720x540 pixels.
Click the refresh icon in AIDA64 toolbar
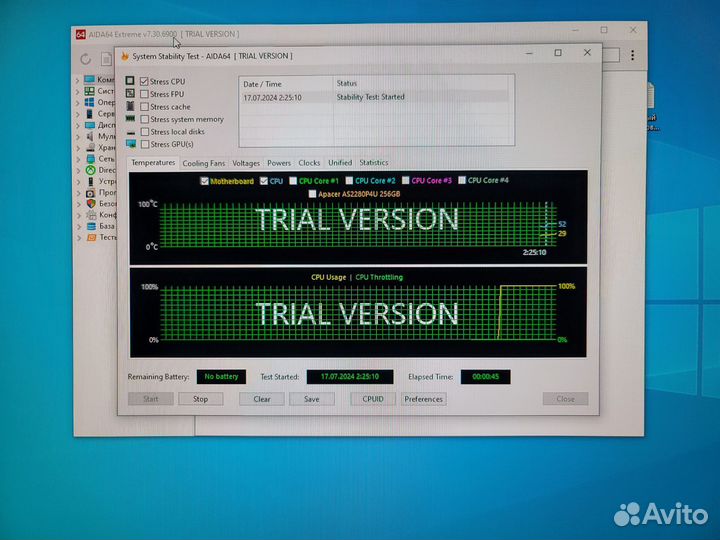pyautogui.click(x=85, y=59)
